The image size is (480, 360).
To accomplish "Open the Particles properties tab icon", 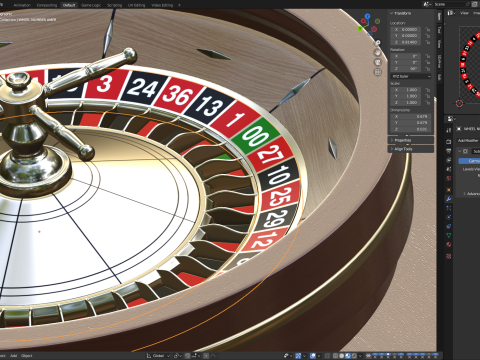I will click(x=449, y=208).
